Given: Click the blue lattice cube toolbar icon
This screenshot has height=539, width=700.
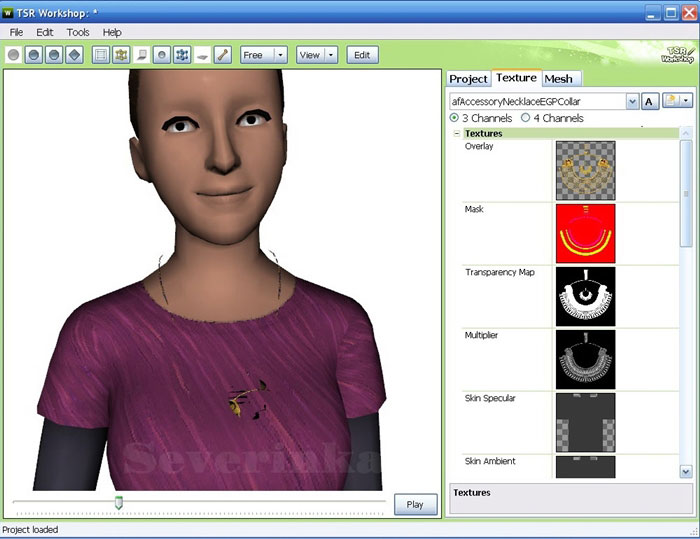Looking at the screenshot, I should [182, 55].
